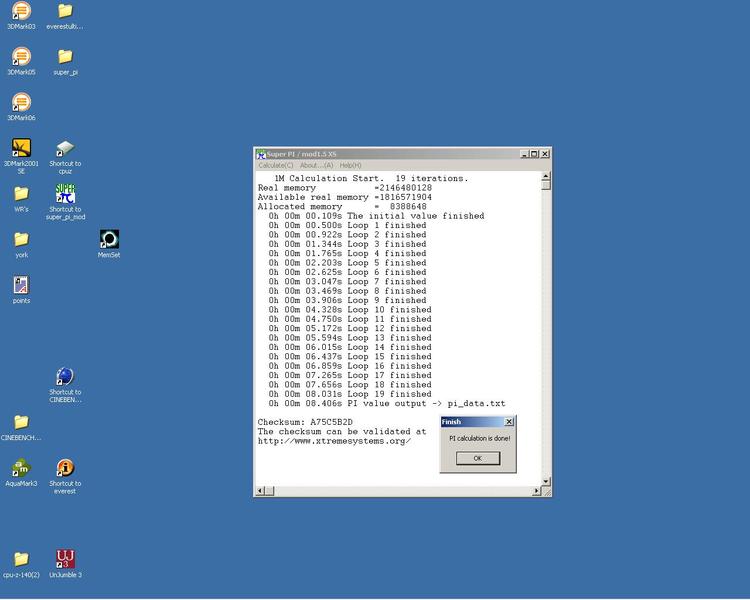Click the horizontal scrollbar thumb
Screen dimensions: 750x600
pyautogui.click(x=269, y=491)
